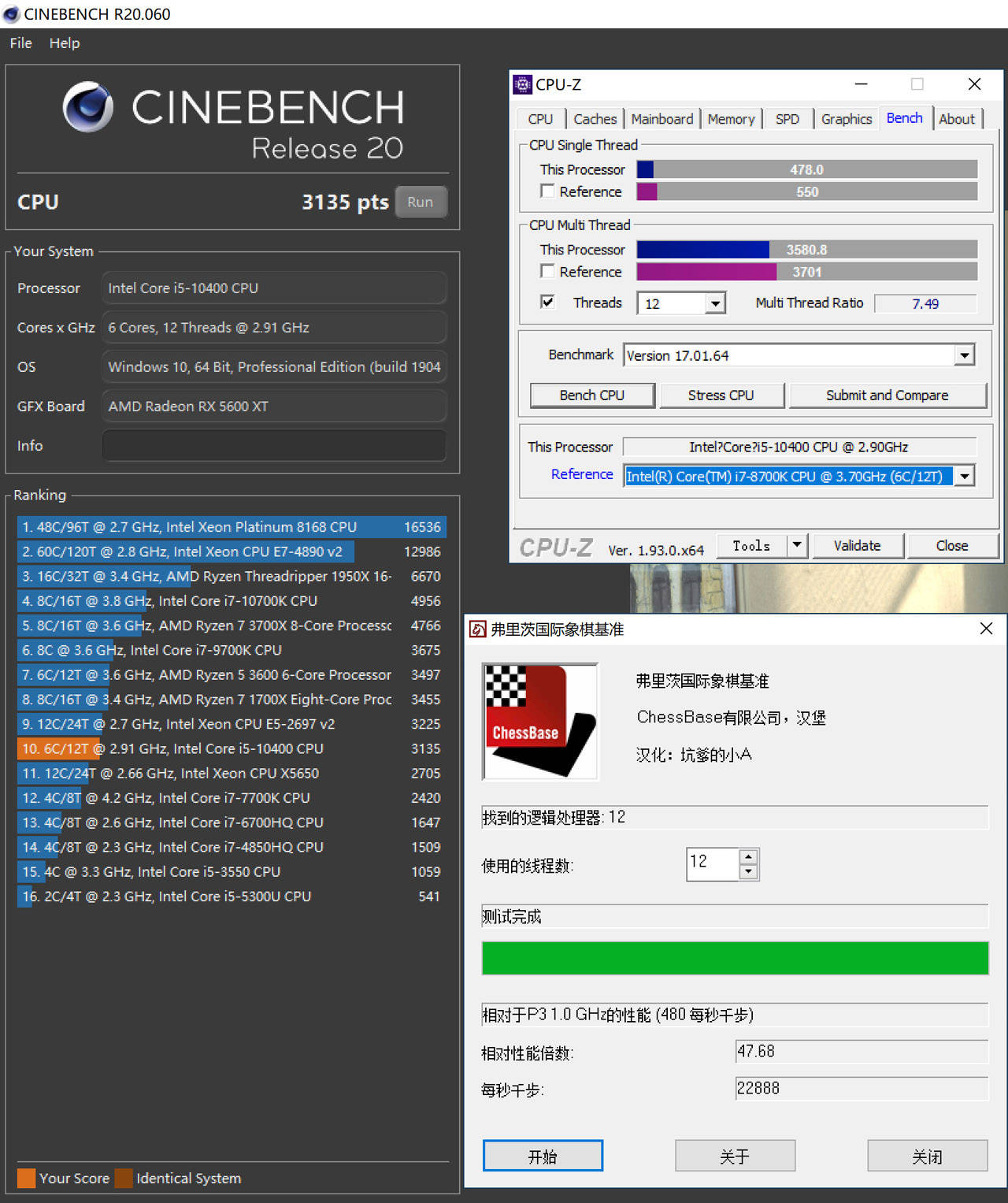The height and width of the screenshot is (1203, 1008).
Task: Switch to the CPU tab in CPU-Z
Action: coord(540,119)
